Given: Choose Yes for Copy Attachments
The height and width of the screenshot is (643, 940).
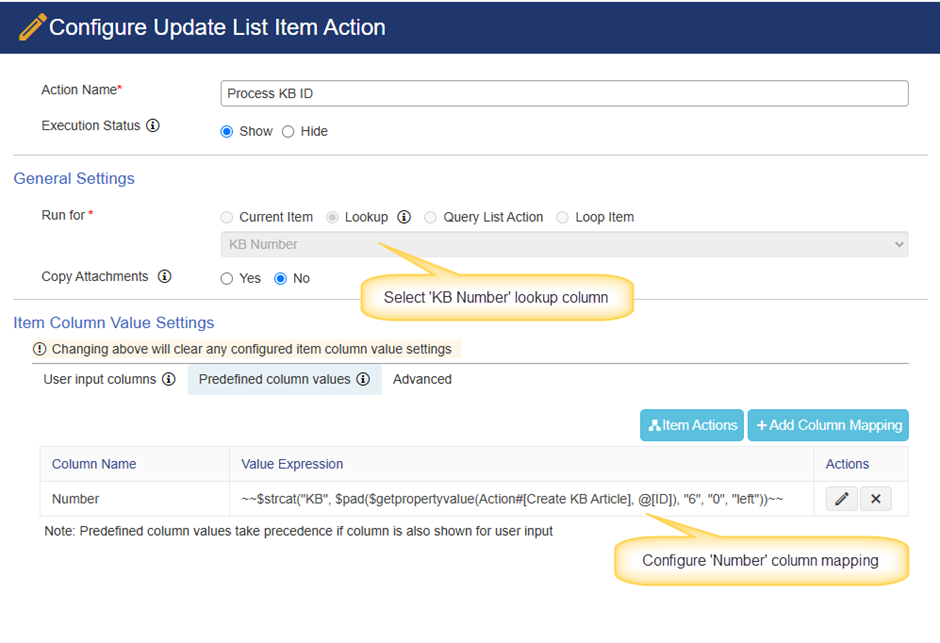Looking at the screenshot, I should [x=227, y=279].
